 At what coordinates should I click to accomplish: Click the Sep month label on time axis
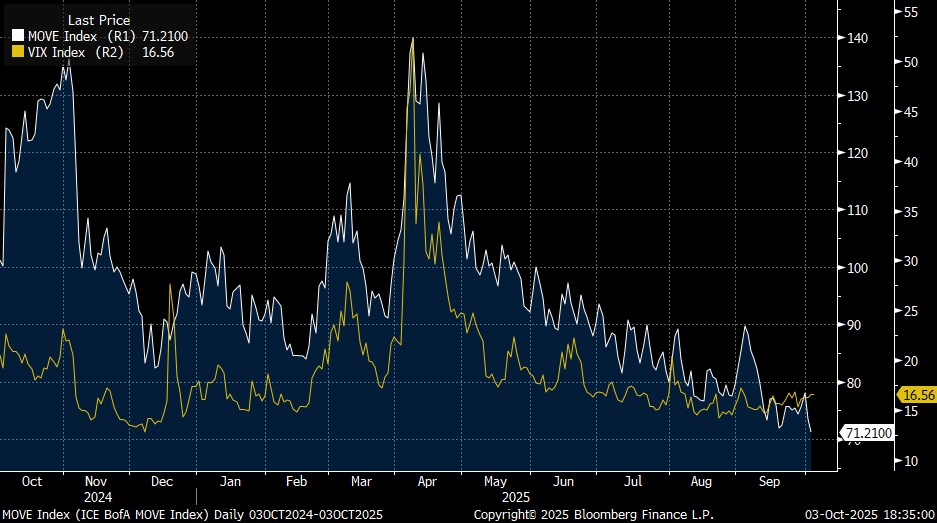tap(770, 481)
